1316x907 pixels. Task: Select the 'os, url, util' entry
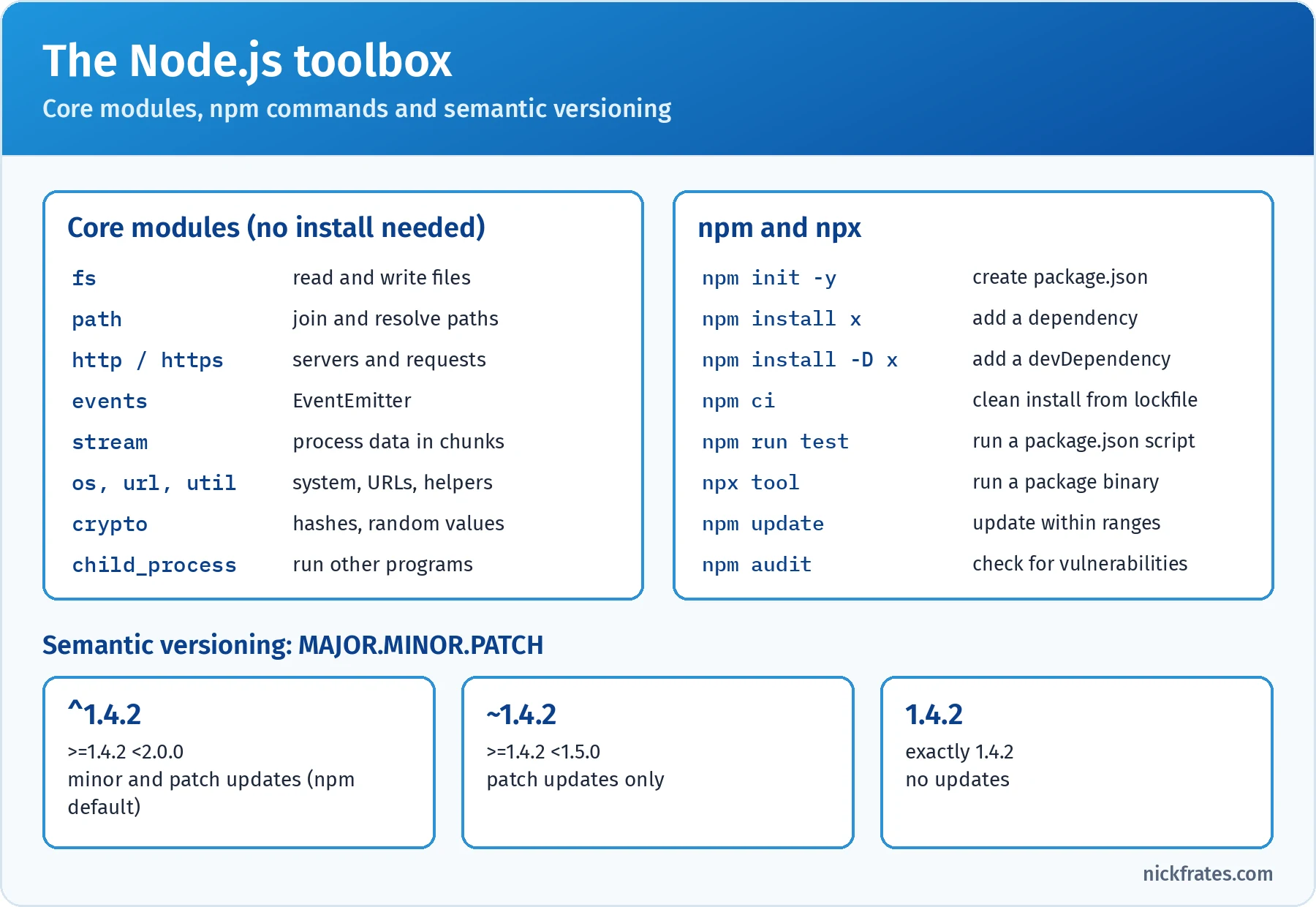pos(154,483)
